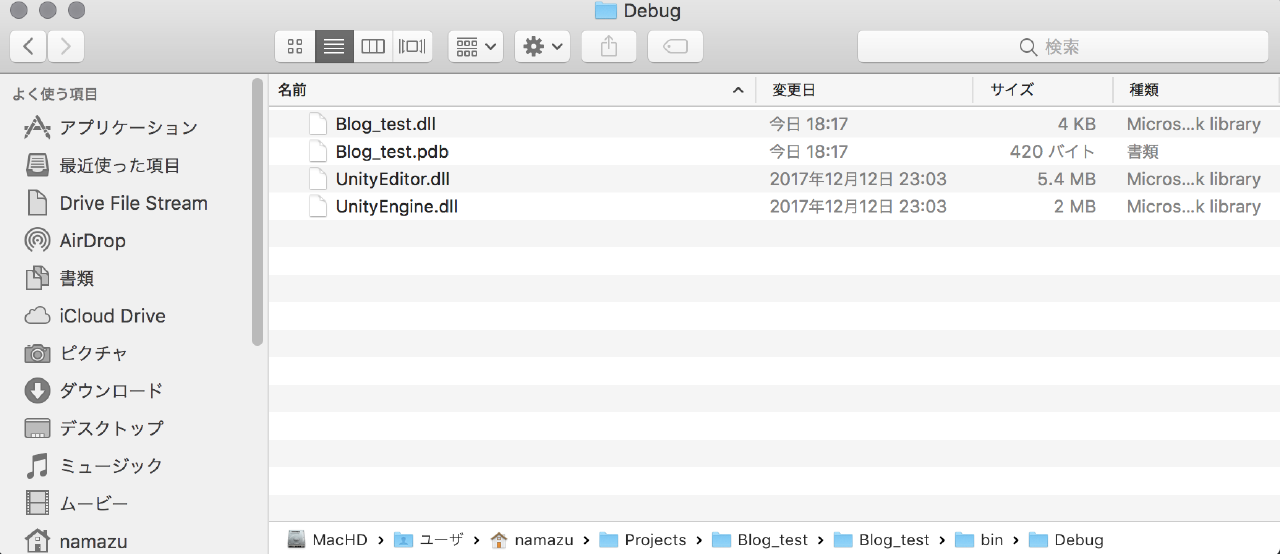
Task: Switch to list view
Action: click(334, 46)
